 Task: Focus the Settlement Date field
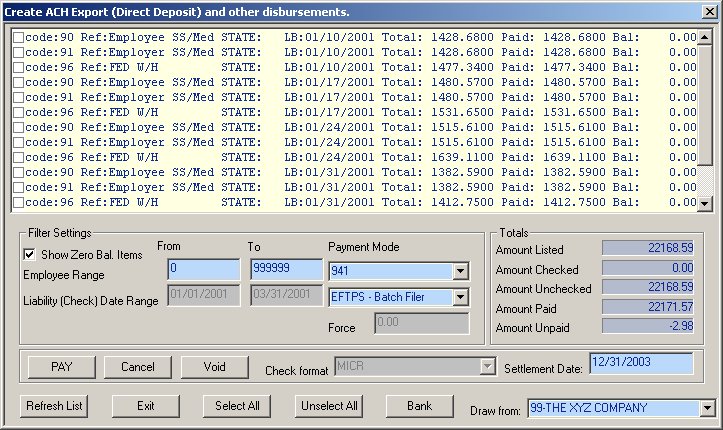[x=639, y=364]
